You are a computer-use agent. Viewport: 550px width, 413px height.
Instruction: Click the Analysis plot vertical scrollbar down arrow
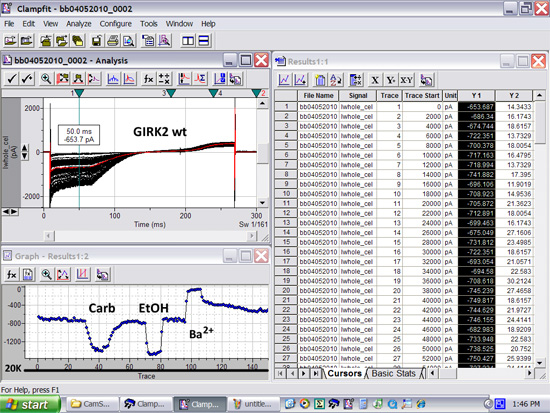point(262,202)
